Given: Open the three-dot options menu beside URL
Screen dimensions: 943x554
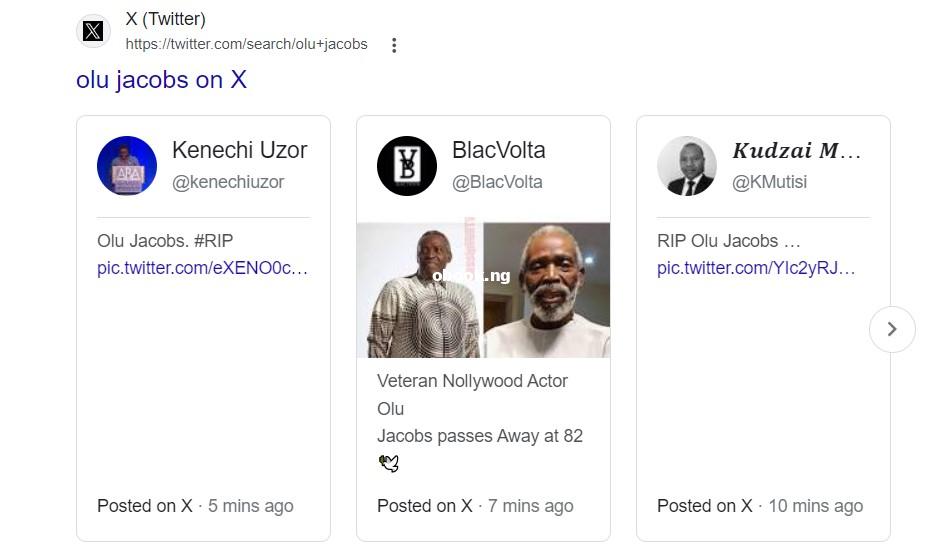Looking at the screenshot, I should 394,45.
